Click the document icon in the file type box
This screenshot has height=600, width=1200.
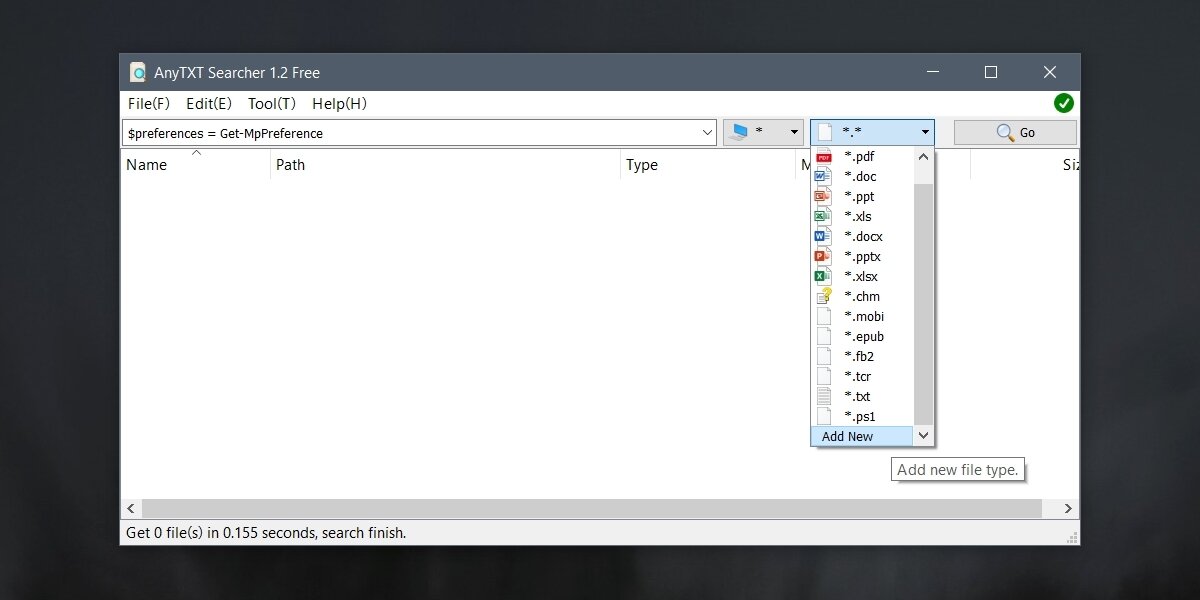(823, 131)
